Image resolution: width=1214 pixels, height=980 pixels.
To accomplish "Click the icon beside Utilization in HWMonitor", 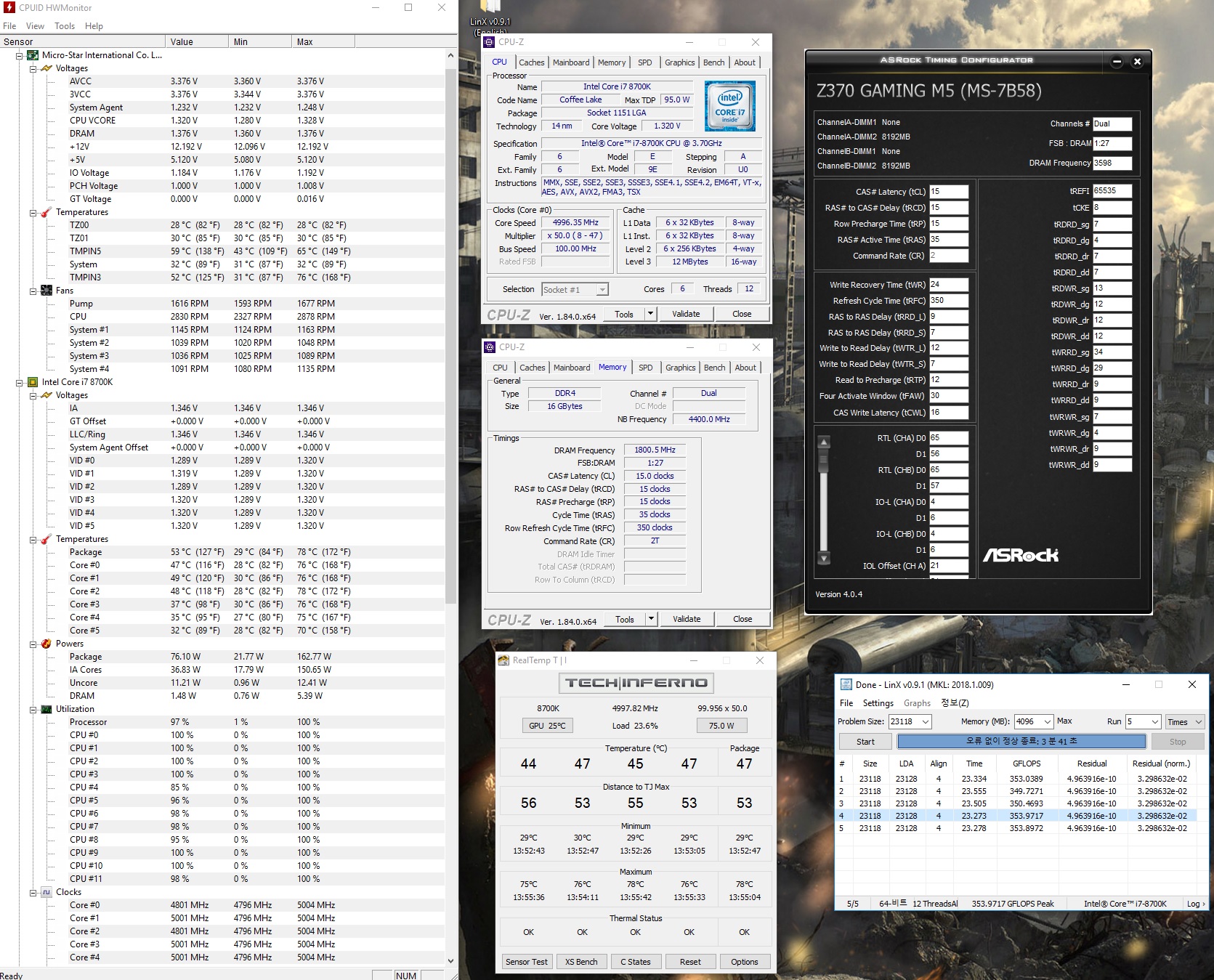I will (x=46, y=709).
